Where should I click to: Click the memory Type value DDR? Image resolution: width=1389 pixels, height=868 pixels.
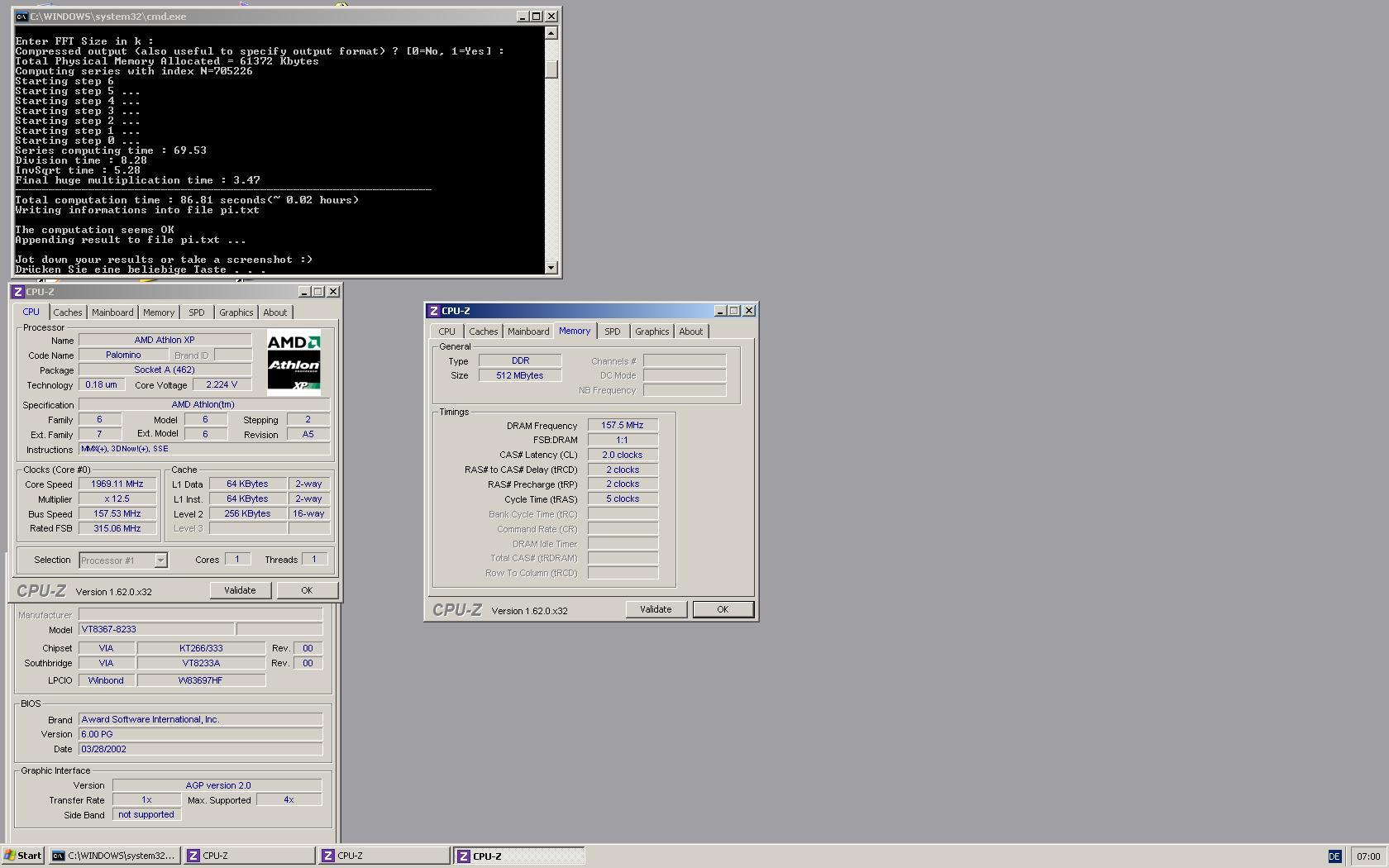(520, 361)
